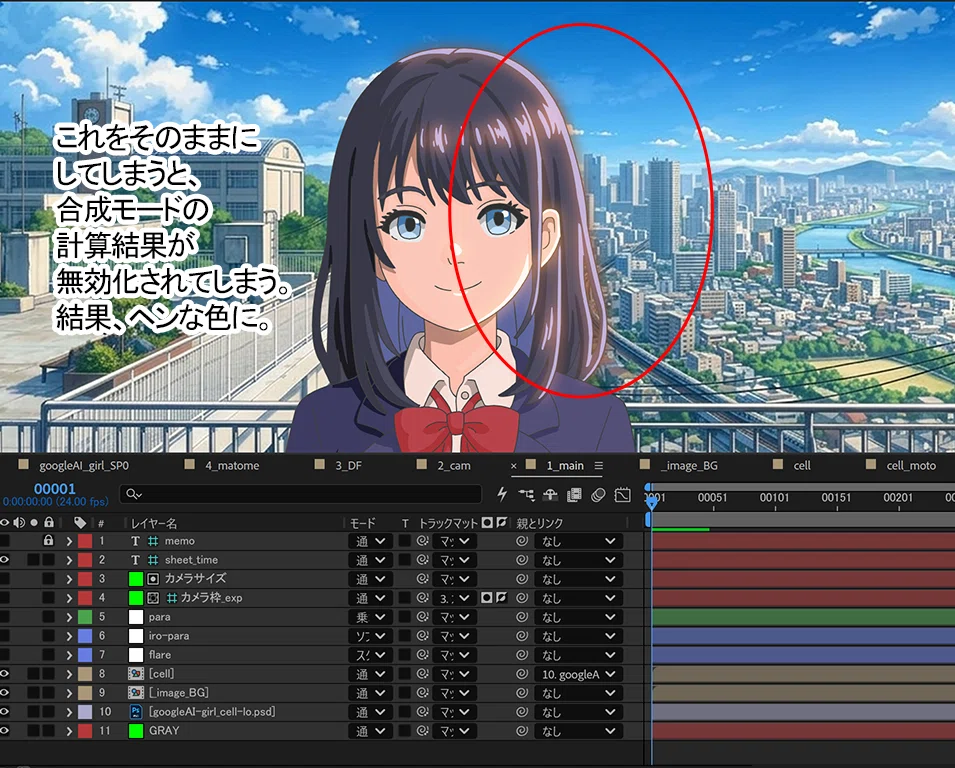Click the parent pick whip for [cell] layer
The height and width of the screenshot is (768, 955).
pyautogui.click(x=522, y=674)
